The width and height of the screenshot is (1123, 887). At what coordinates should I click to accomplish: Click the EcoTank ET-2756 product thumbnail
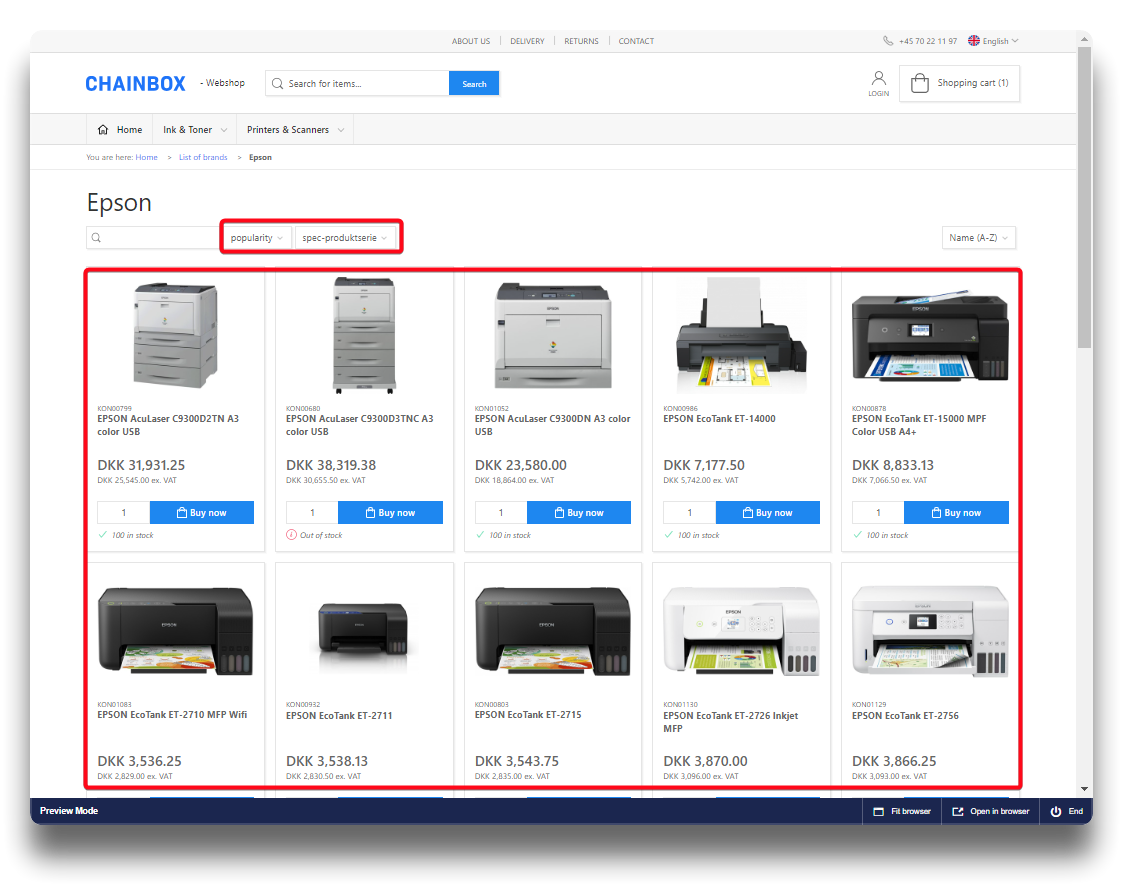point(929,632)
